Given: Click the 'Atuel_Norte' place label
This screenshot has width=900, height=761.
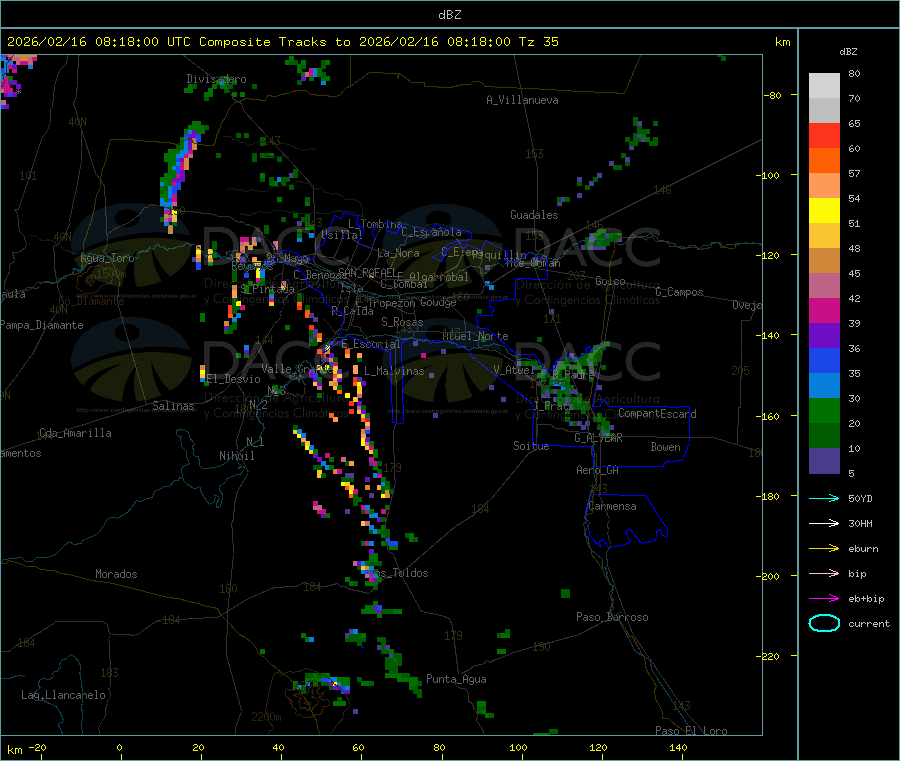Looking at the screenshot, I should click(x=475, y=336).
